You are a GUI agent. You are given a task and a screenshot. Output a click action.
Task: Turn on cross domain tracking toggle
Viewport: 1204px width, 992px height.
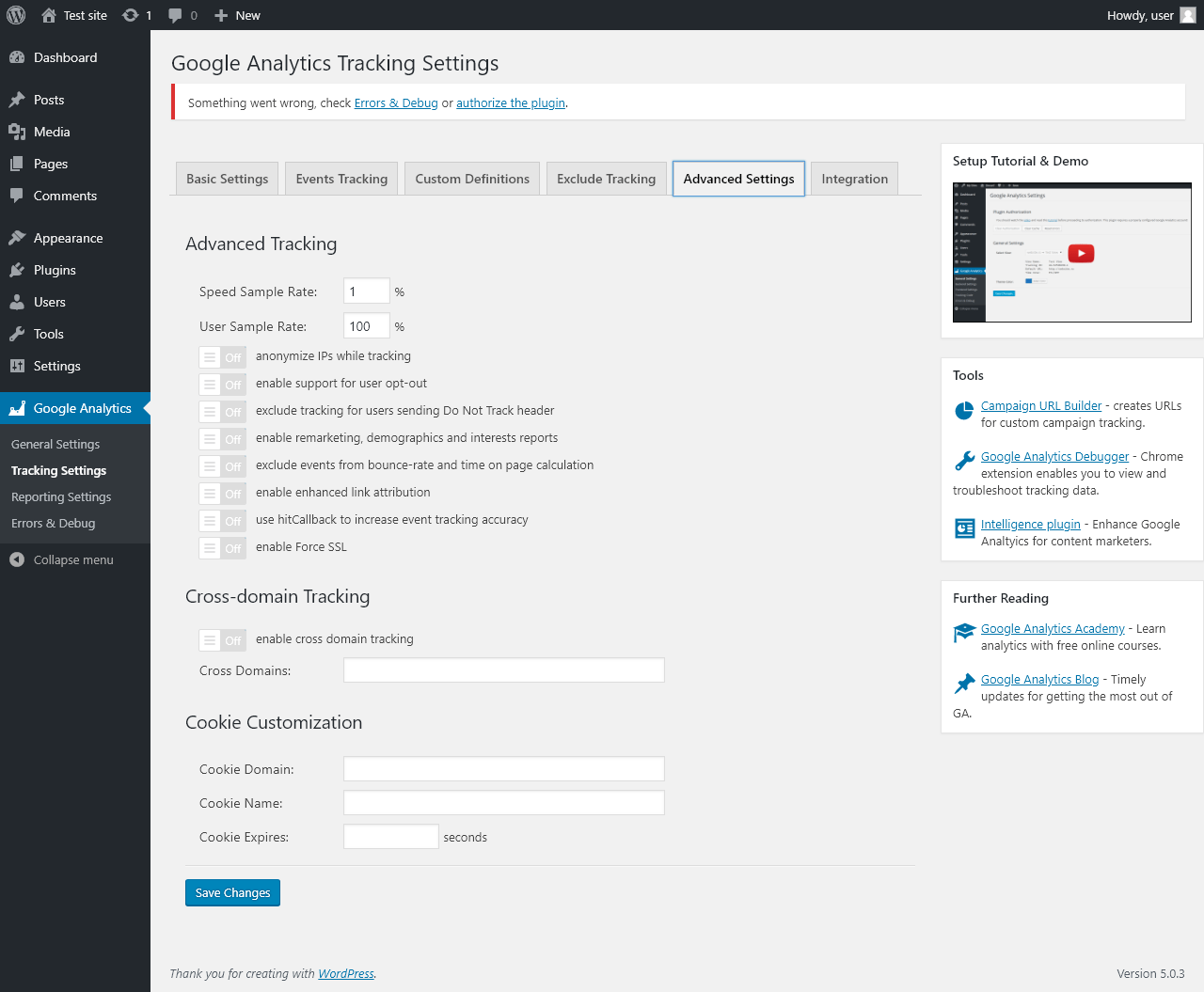click(x=222, y=640)
